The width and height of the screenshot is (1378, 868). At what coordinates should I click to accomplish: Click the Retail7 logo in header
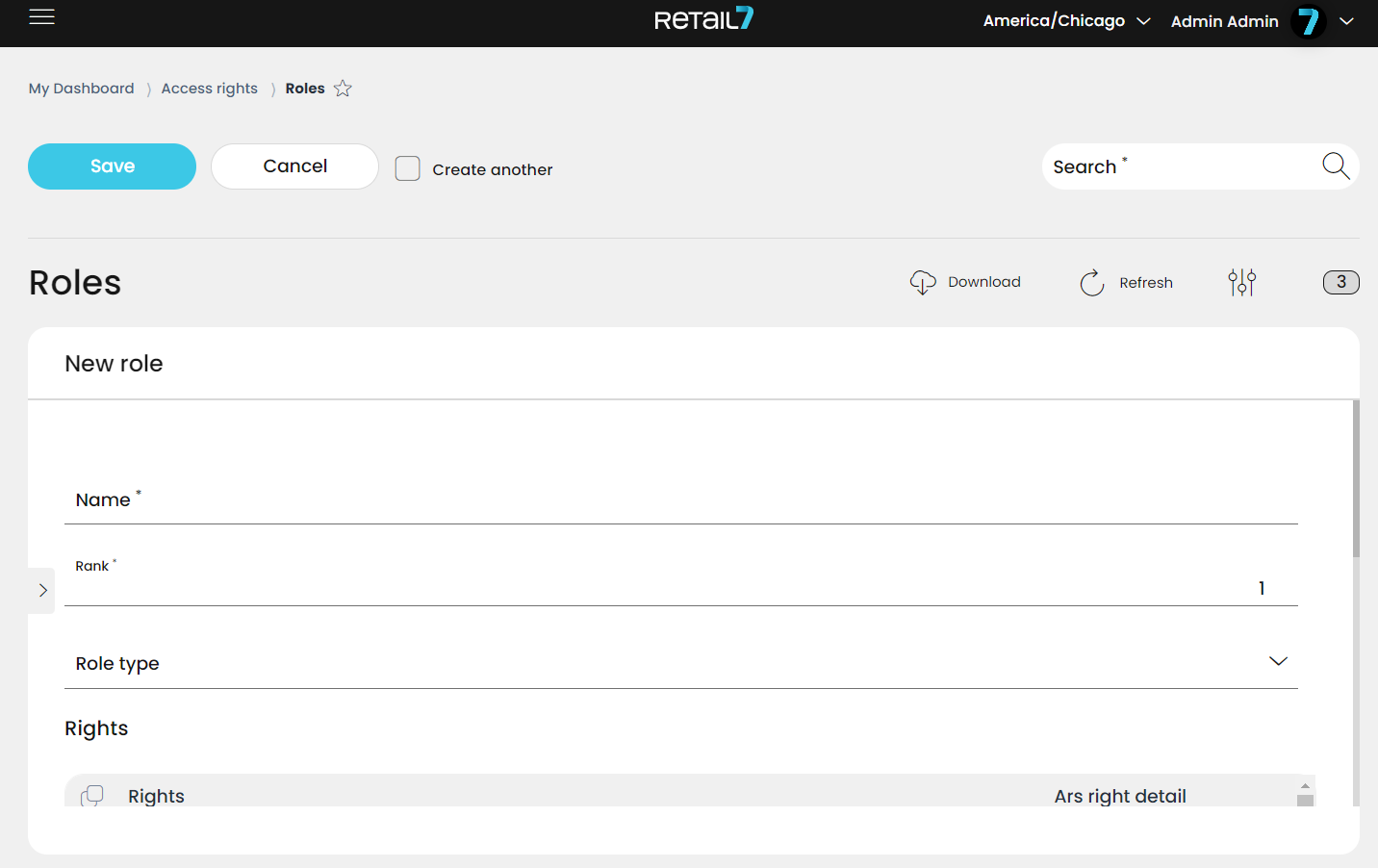pos(703,19)
